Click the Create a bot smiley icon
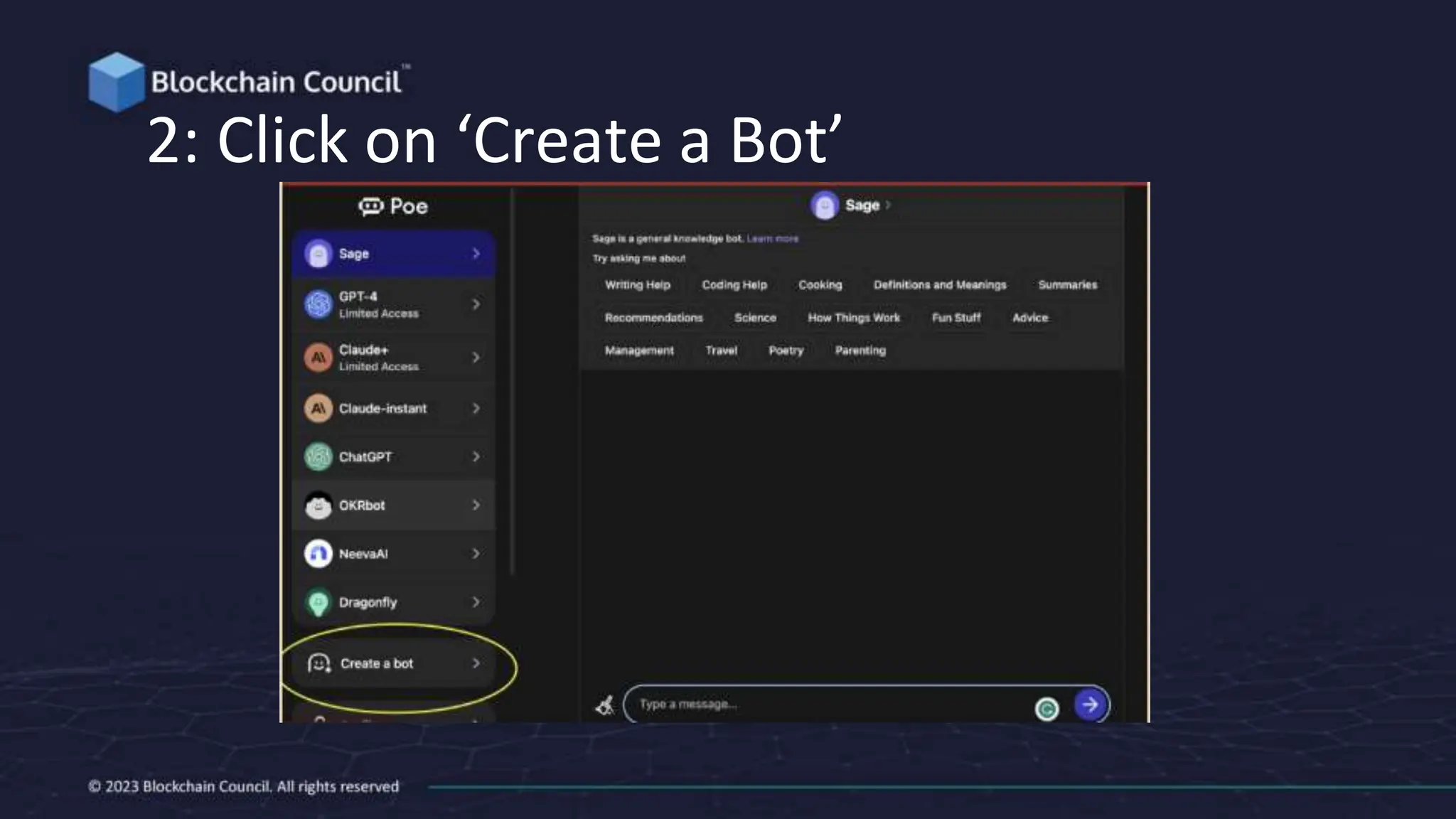 (319, 663)
